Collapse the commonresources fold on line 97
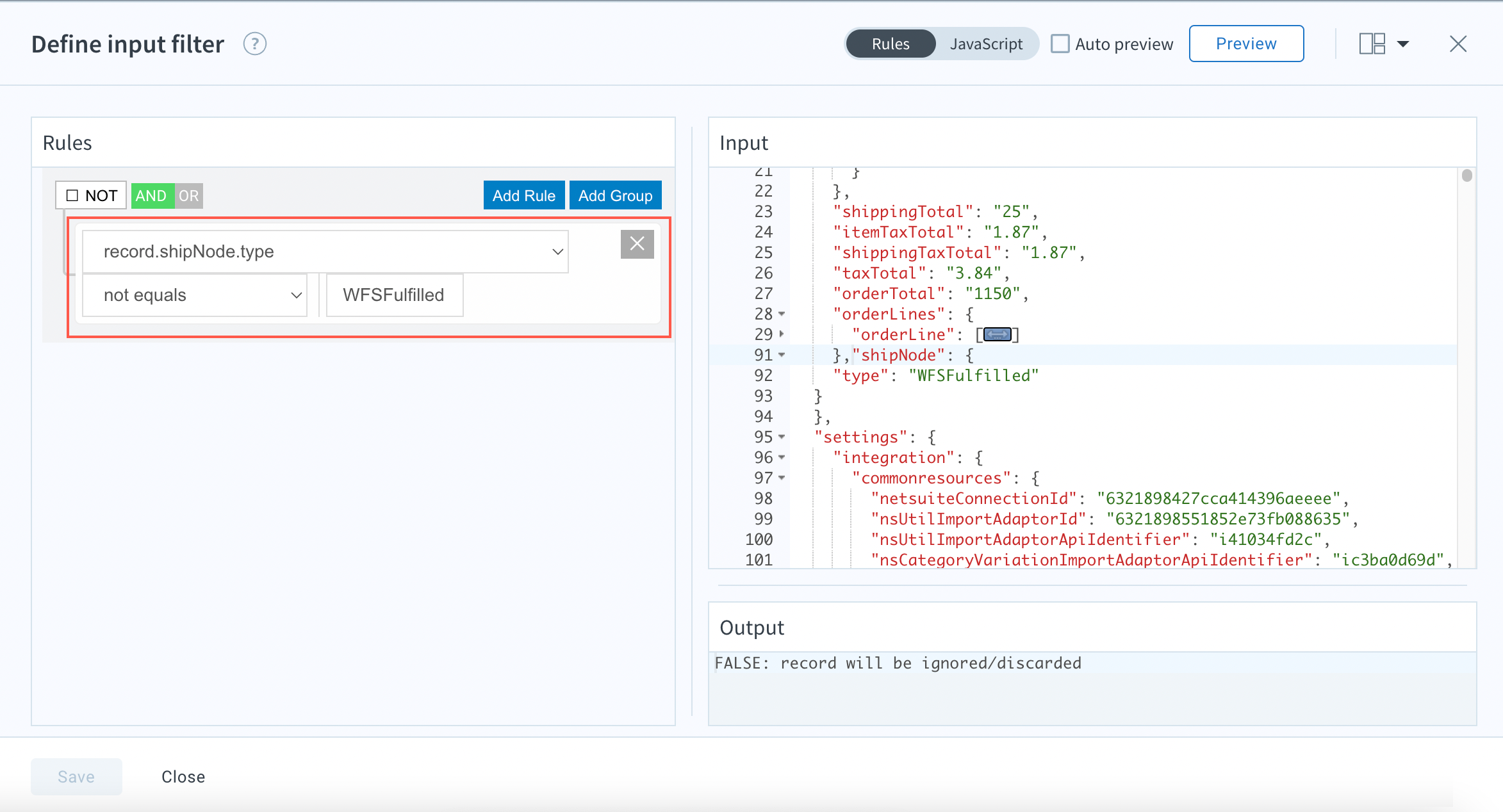1503x812 pixels. (782, 478)
